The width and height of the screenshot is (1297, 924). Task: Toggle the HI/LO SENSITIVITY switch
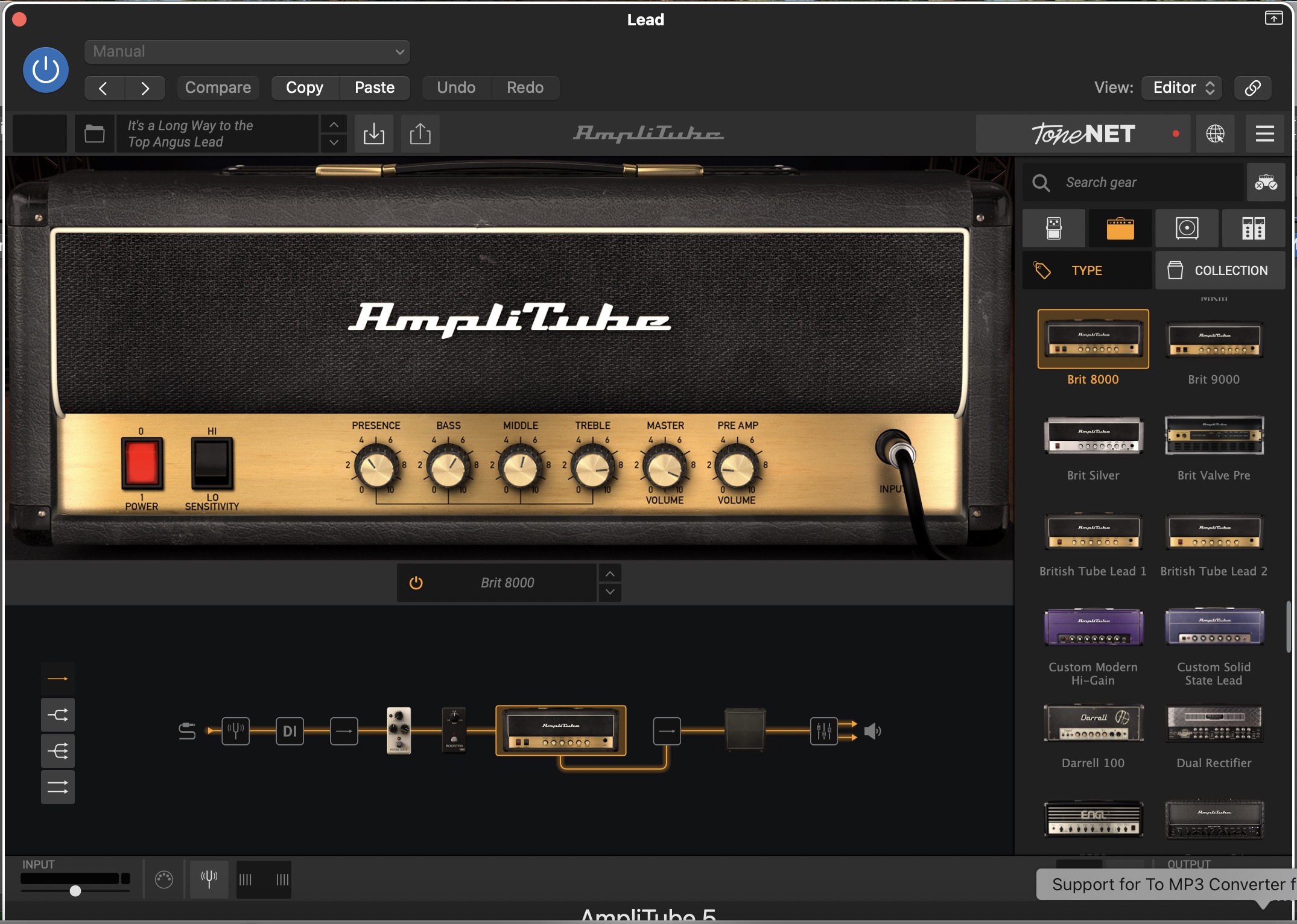pyautogui.click(x=212, y=464)
